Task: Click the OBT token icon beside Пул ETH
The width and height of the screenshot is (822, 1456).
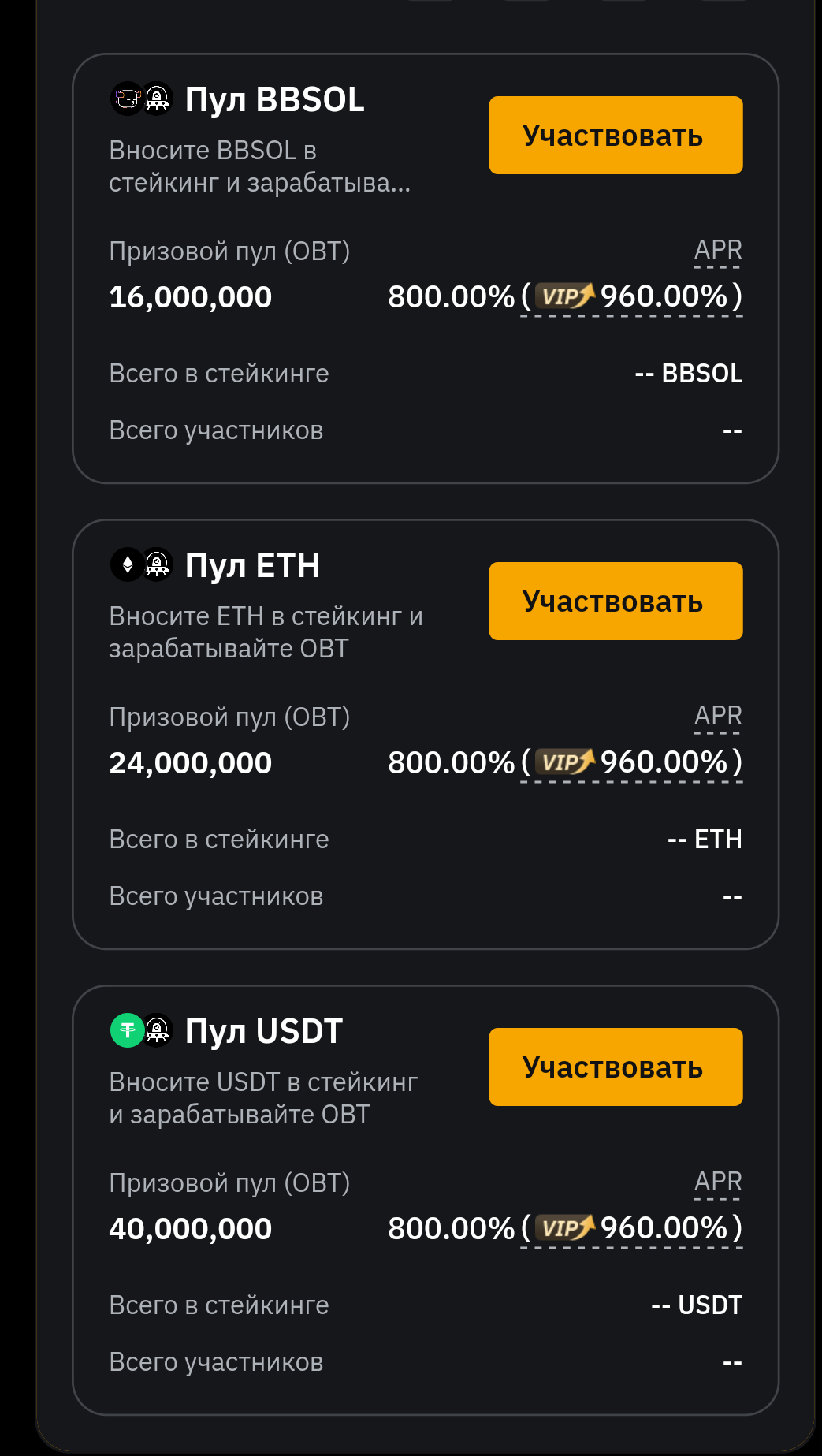Action: click(158, 564)
